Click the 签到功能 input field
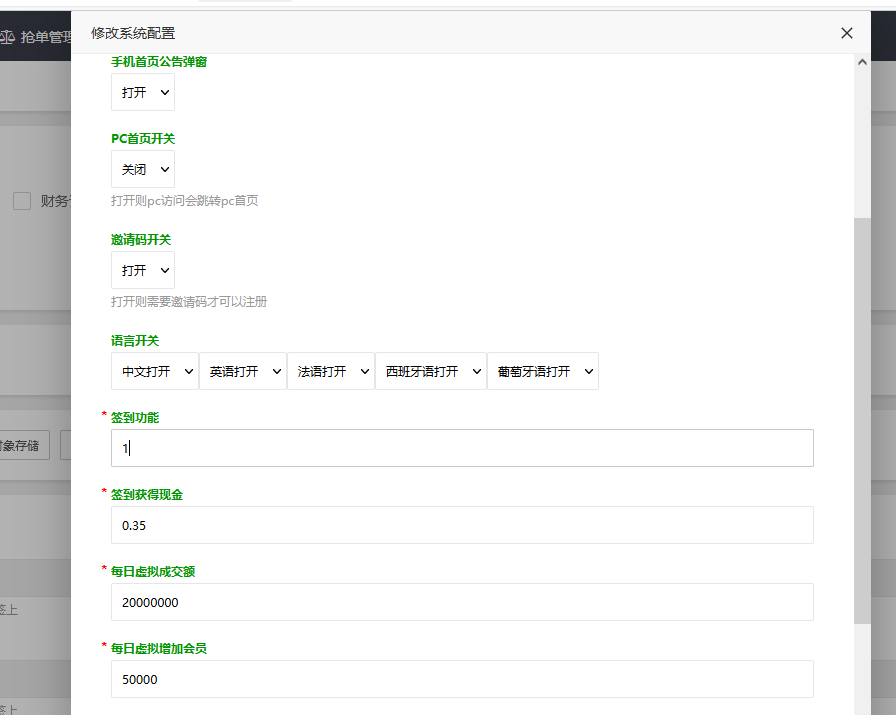 pos(460,448)
